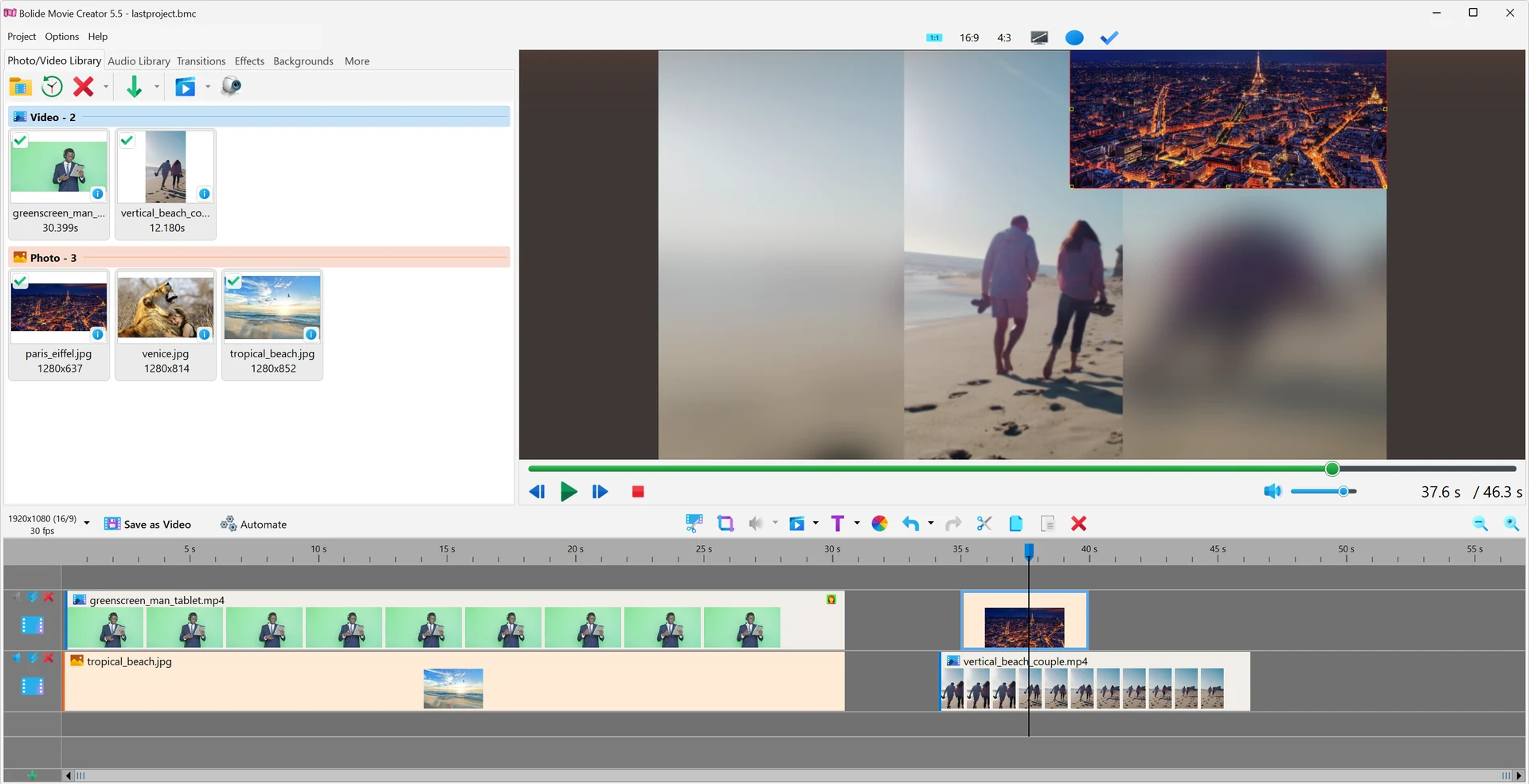The width and height of the screenshot is (1529, 784).
Task: Expand the remove-files dropdown arrow
Action: click(x=105, y=87)
